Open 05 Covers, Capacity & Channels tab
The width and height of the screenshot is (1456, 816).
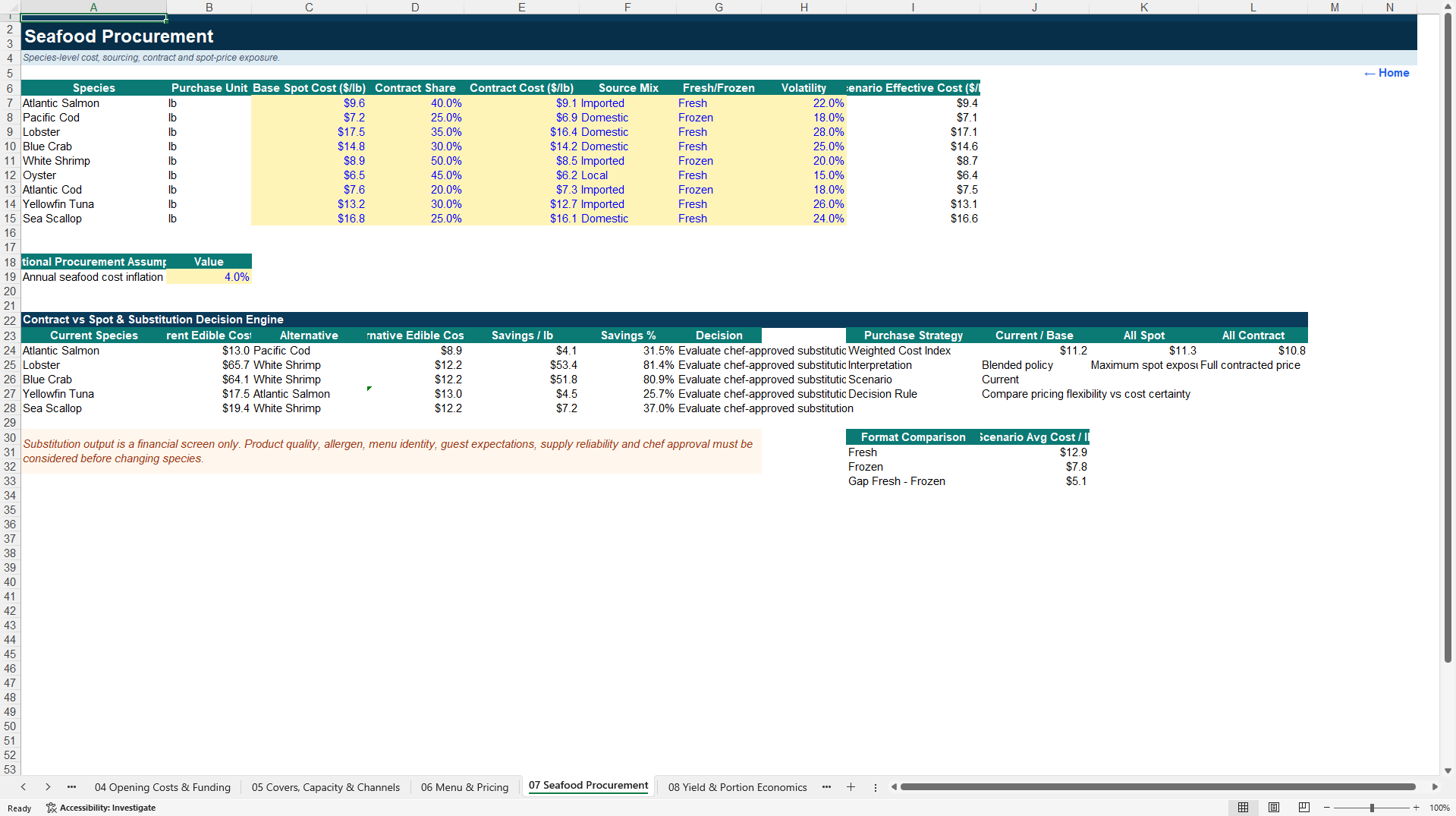coord(325,787)
